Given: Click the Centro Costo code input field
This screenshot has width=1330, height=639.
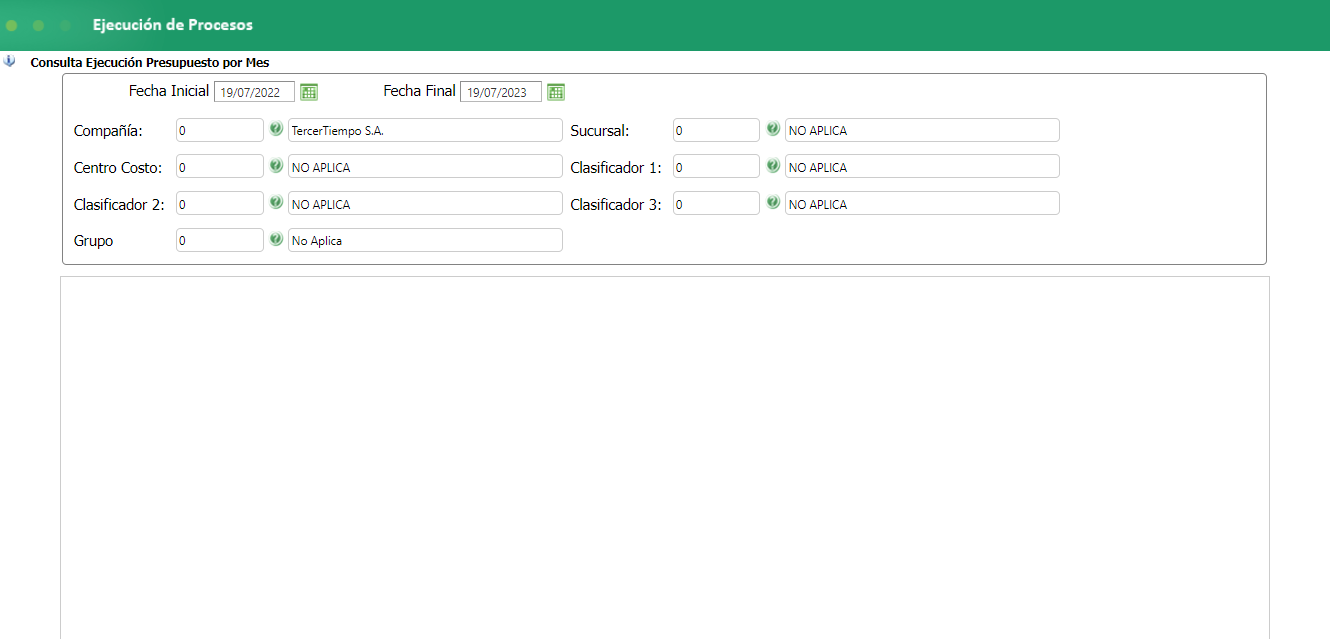Looking at the screenshot, I should coord(220,167).
